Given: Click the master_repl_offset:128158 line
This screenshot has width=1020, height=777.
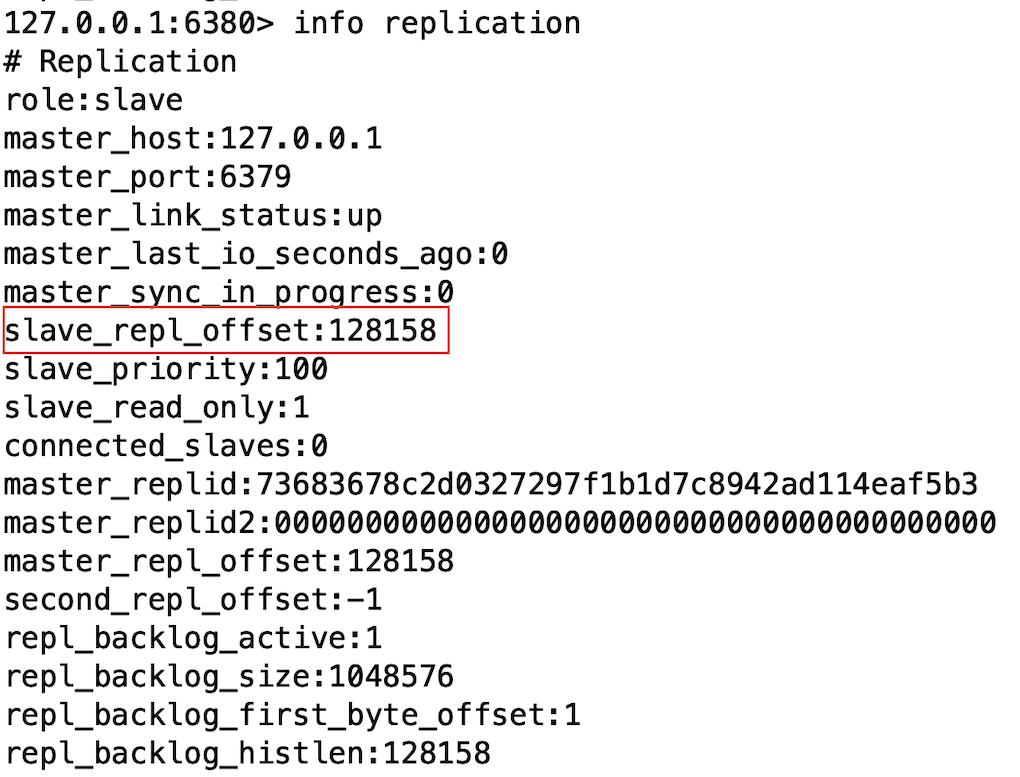Looking at the screenshot, I should (229, 561).
